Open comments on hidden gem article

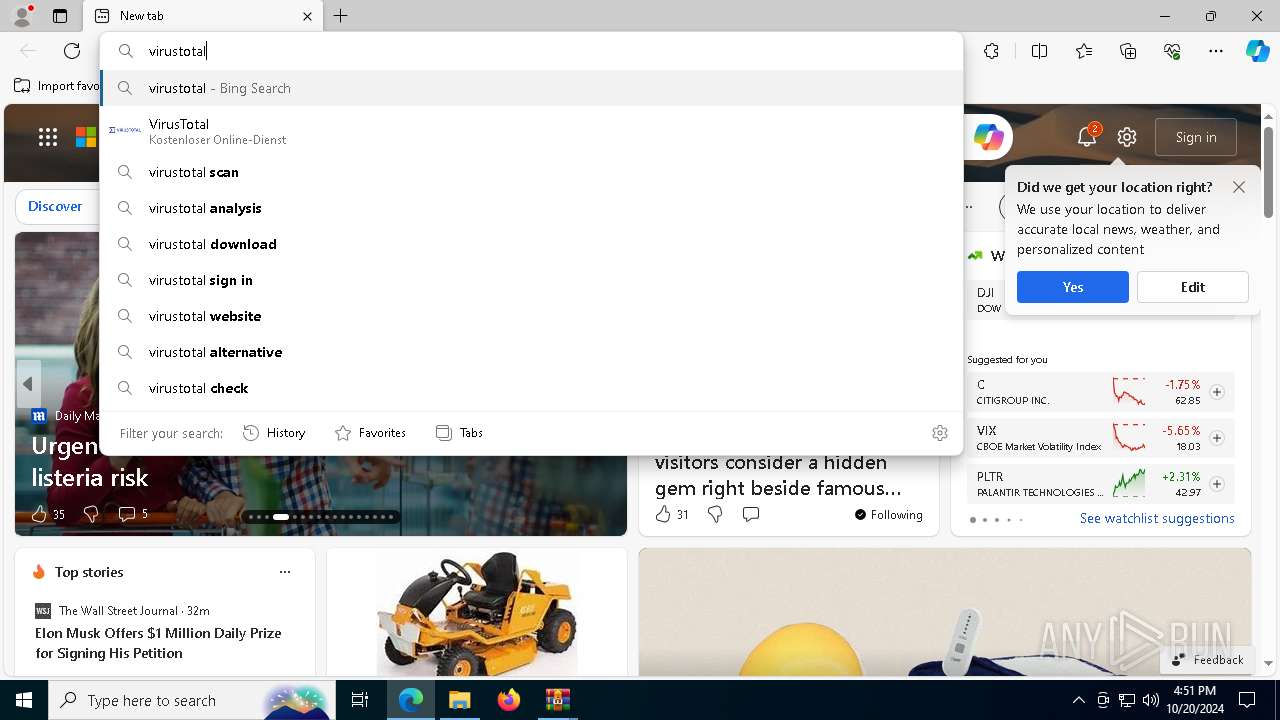tap(751, 514)
